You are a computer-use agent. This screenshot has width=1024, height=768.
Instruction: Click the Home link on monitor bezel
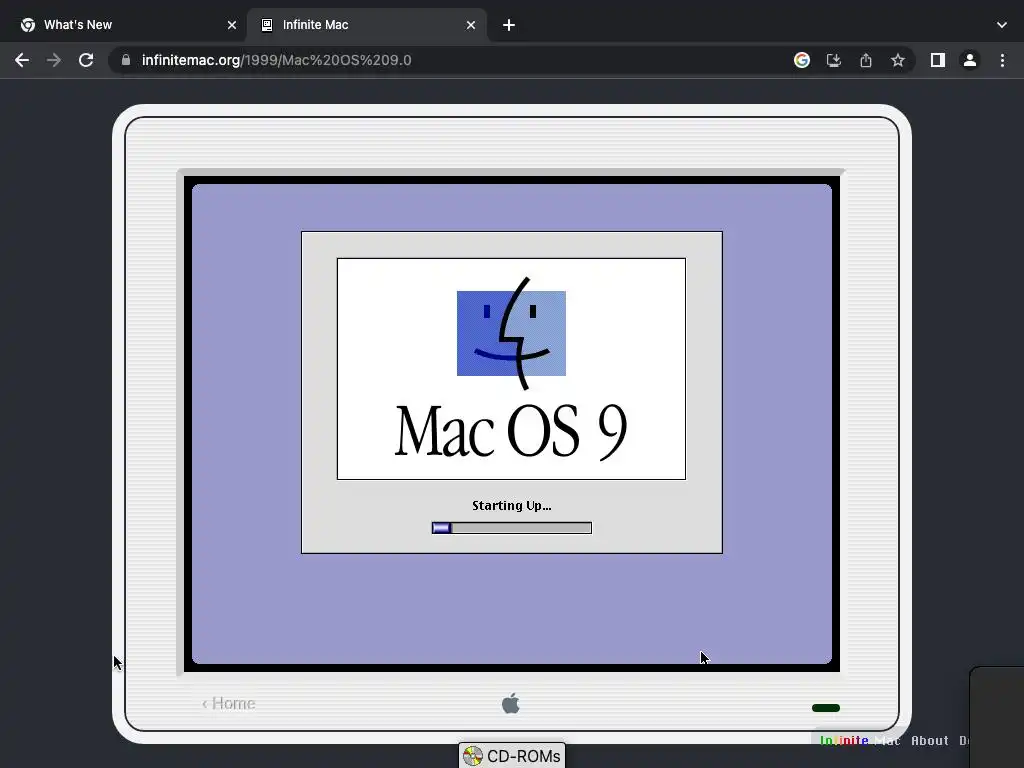click(x=229, y=703)
